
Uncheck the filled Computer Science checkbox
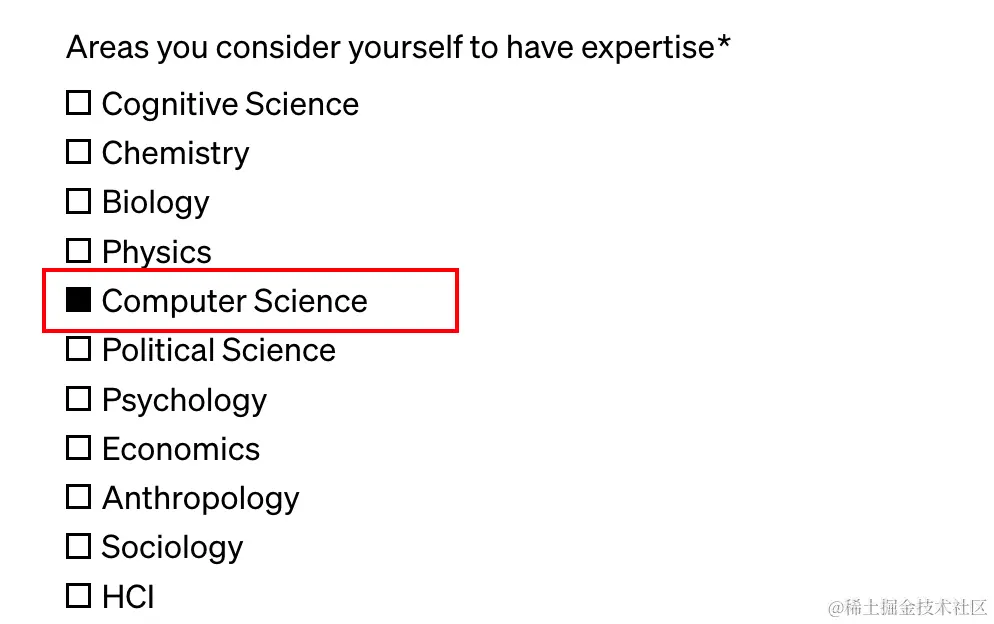79,300
